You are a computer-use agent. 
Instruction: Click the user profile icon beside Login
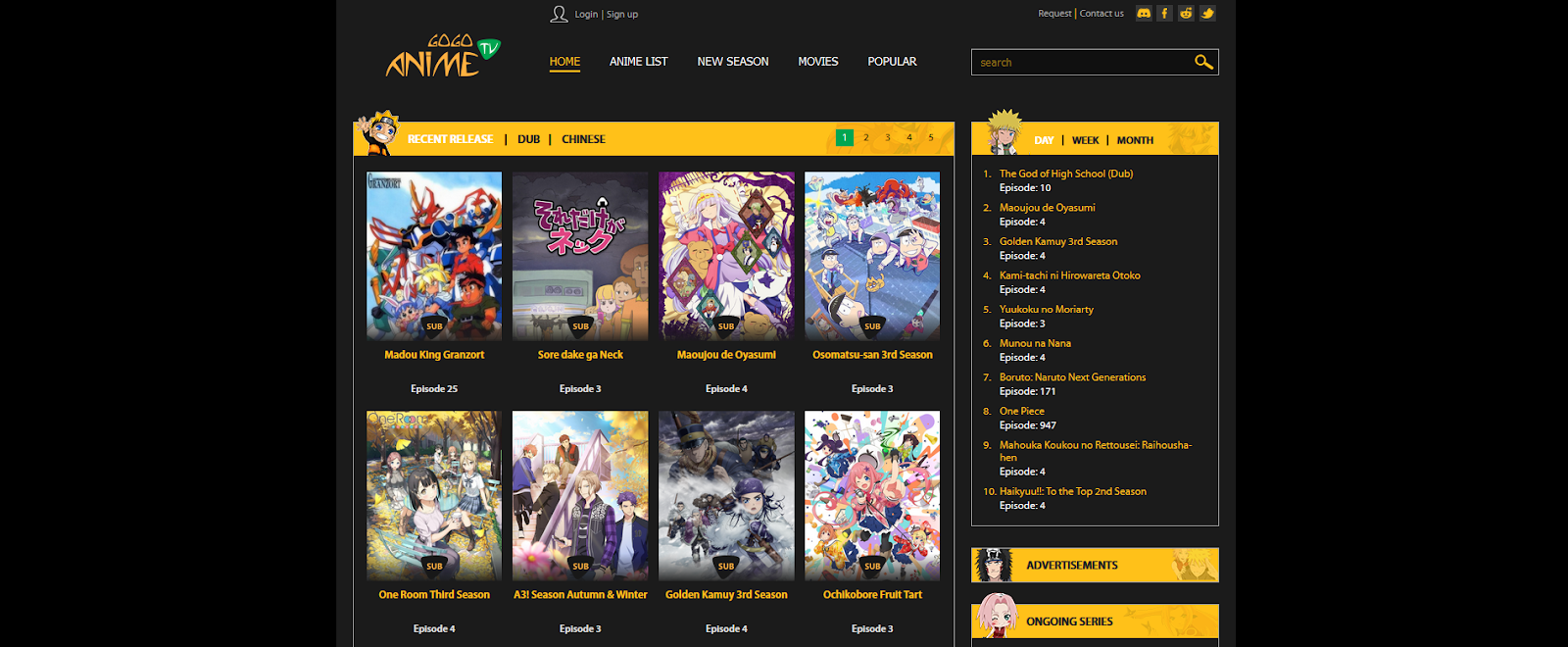(559, 14)
